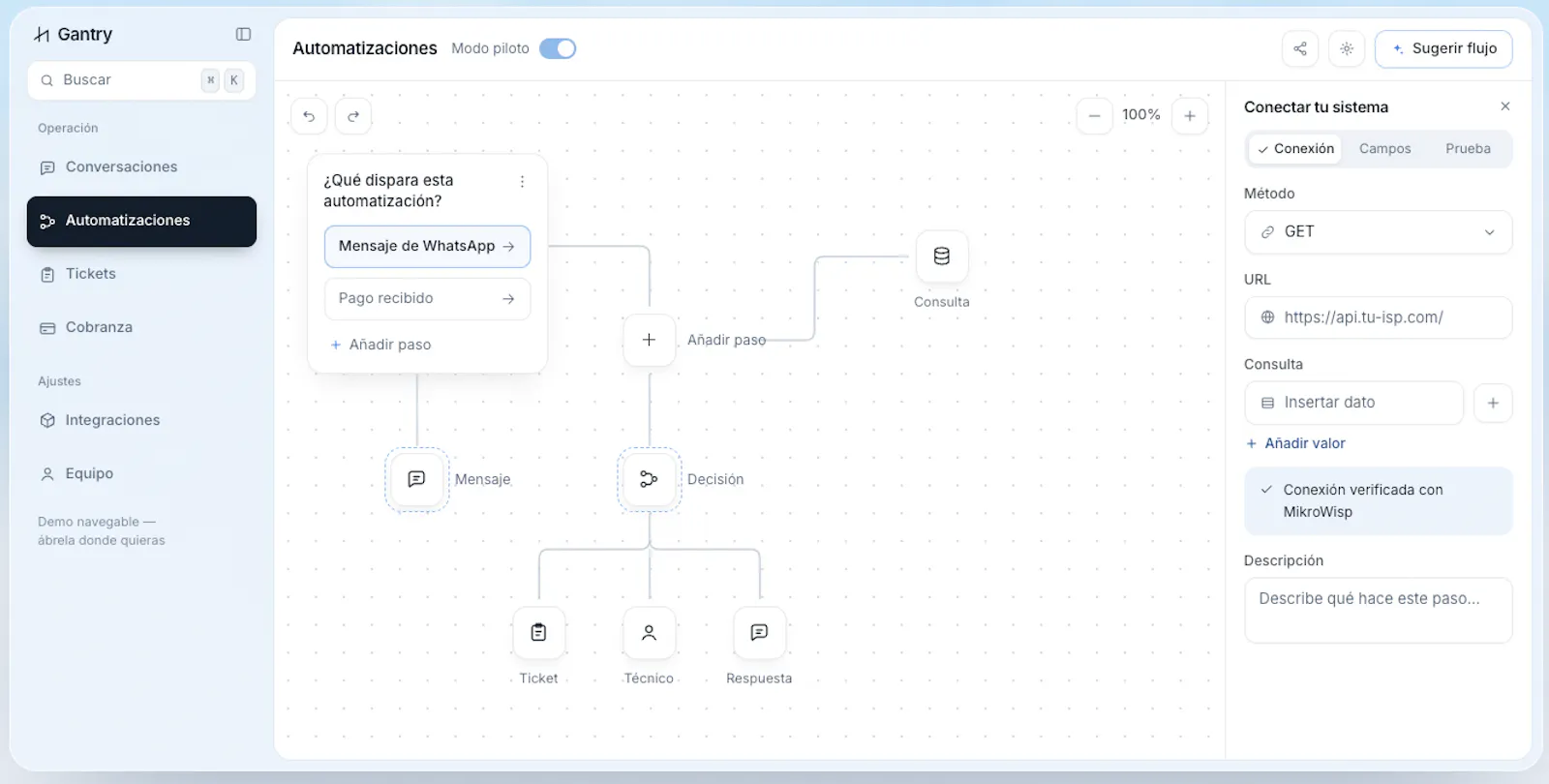Choose the Pago recibido trigger
1549x784 pixels.
point(427,299)
